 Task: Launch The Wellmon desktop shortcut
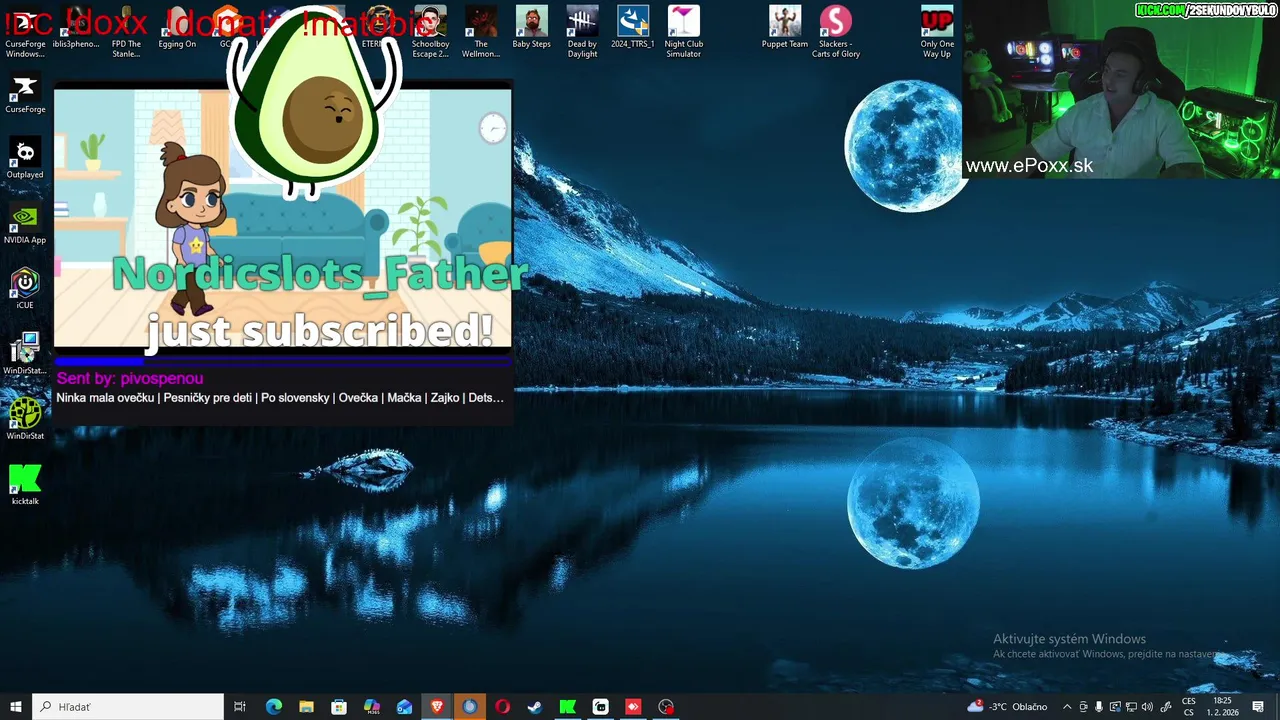pos(481,32)
